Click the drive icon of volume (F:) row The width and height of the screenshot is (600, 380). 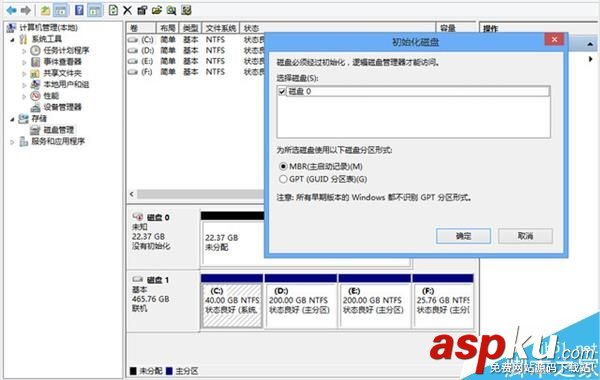coord(133,72)
